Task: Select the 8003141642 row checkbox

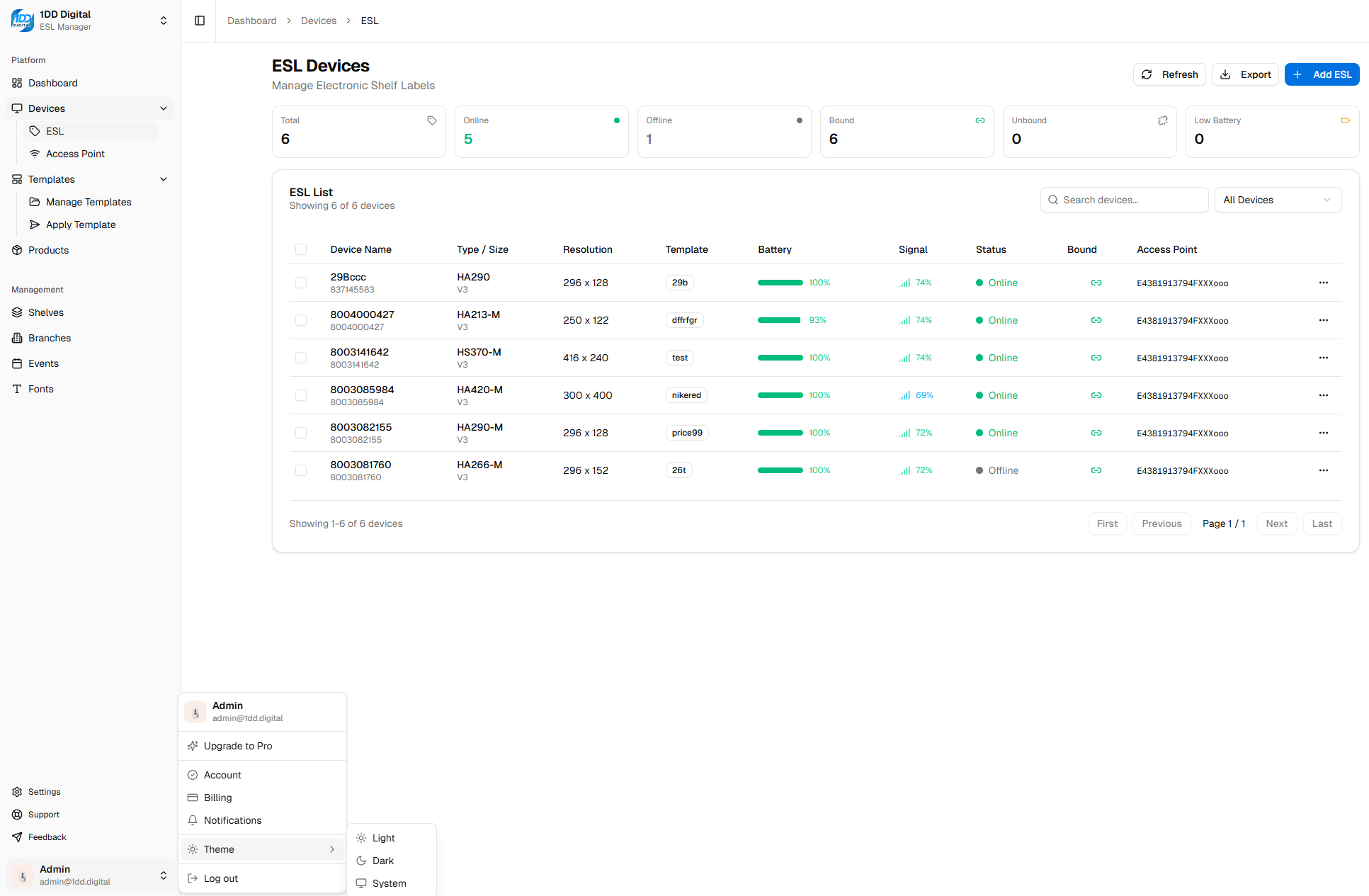Action: (x=301, y=358)
